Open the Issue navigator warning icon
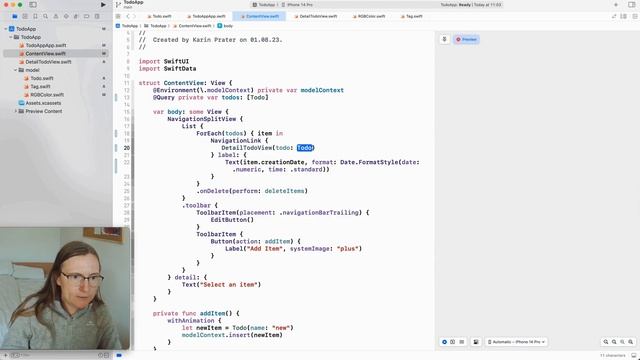 pyautogui.click(x=56, y=16)
